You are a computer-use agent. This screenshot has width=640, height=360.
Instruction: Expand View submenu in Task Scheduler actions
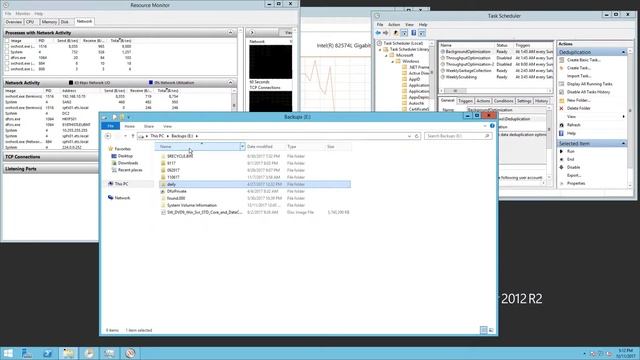623,117
